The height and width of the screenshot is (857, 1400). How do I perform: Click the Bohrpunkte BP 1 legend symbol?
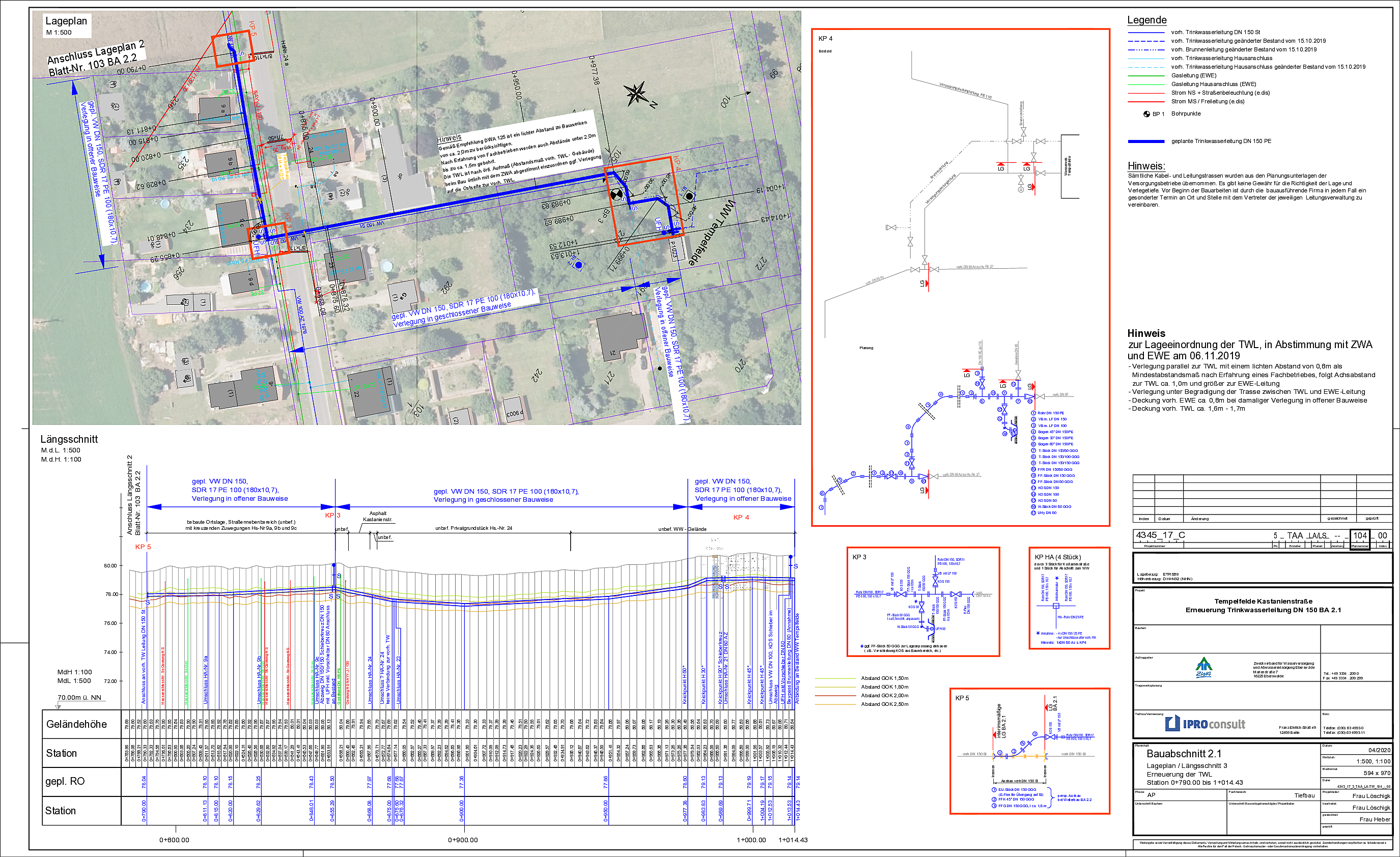pos(1146,114)
